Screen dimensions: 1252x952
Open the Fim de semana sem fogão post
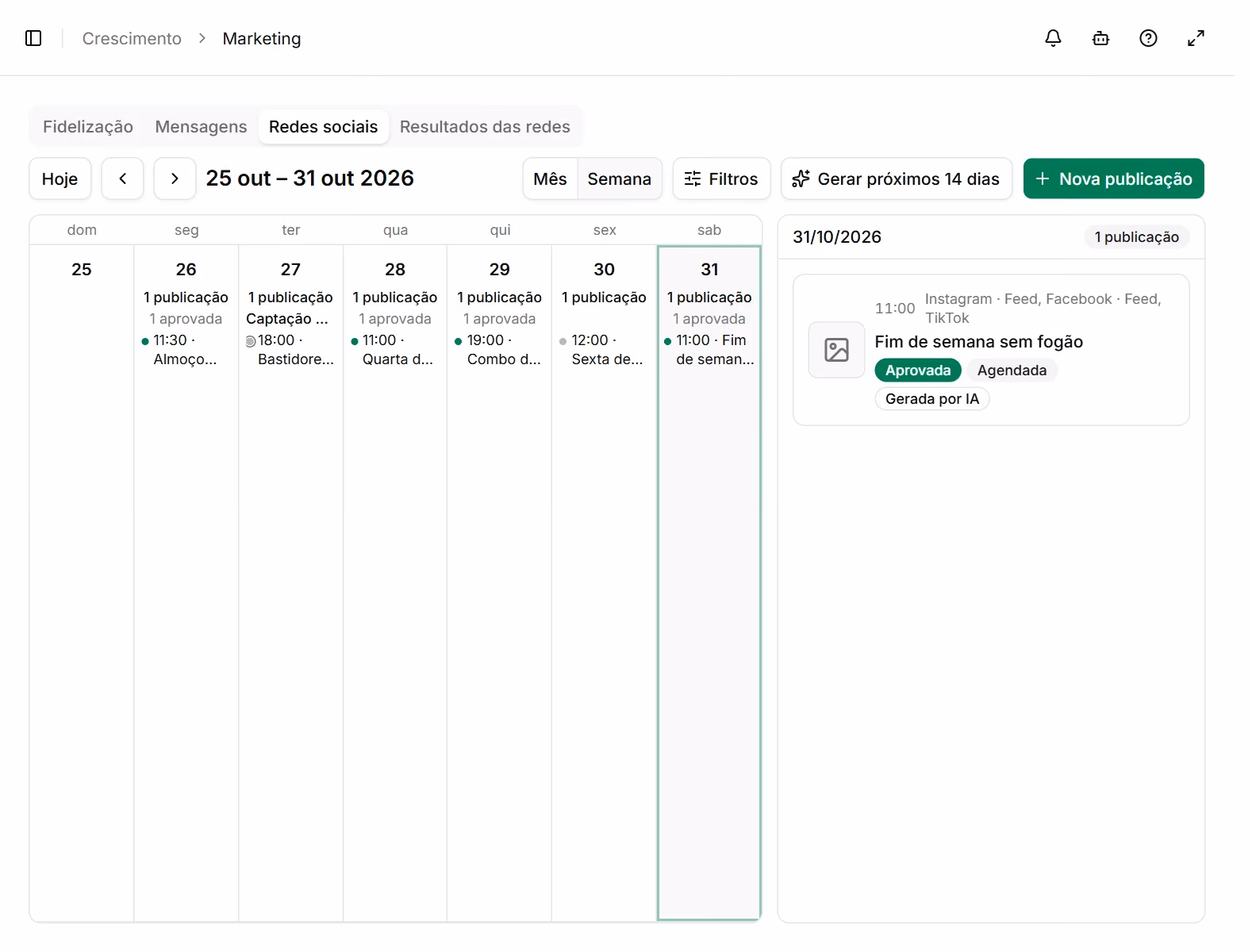pyautogui.click(x=991, y=350)
